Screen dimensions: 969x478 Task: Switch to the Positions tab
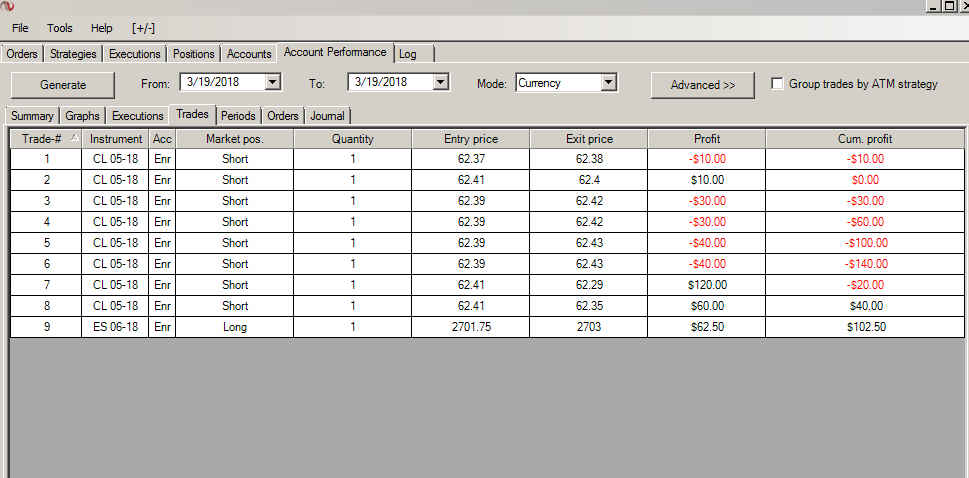193,54
